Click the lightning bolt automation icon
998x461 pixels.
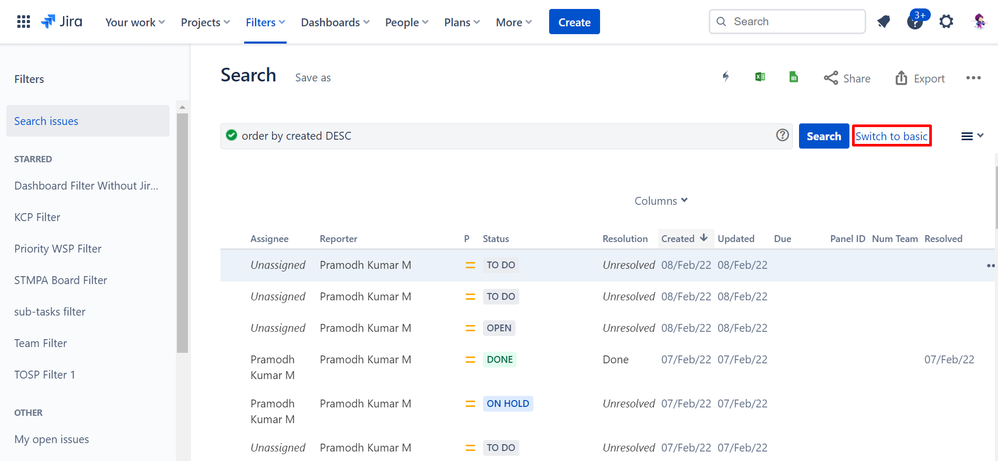click(726, 78)
